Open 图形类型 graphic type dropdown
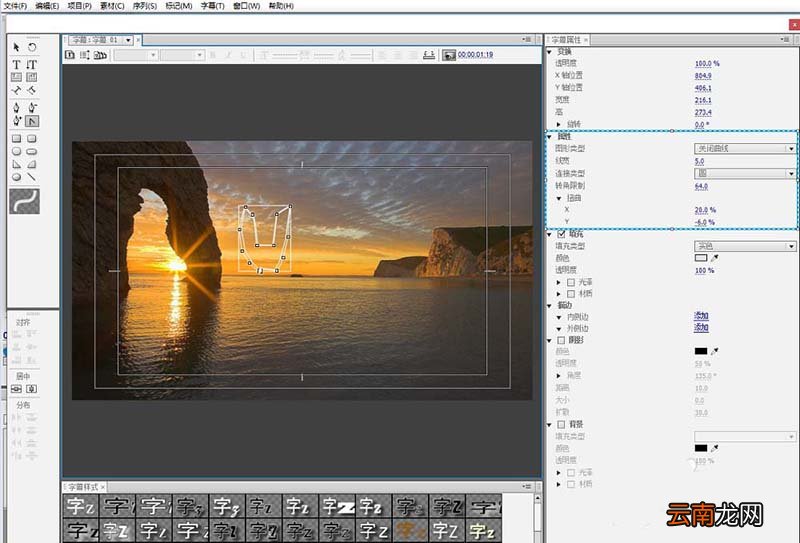Viewport: 800px width, 543px height. coord(744,149)
